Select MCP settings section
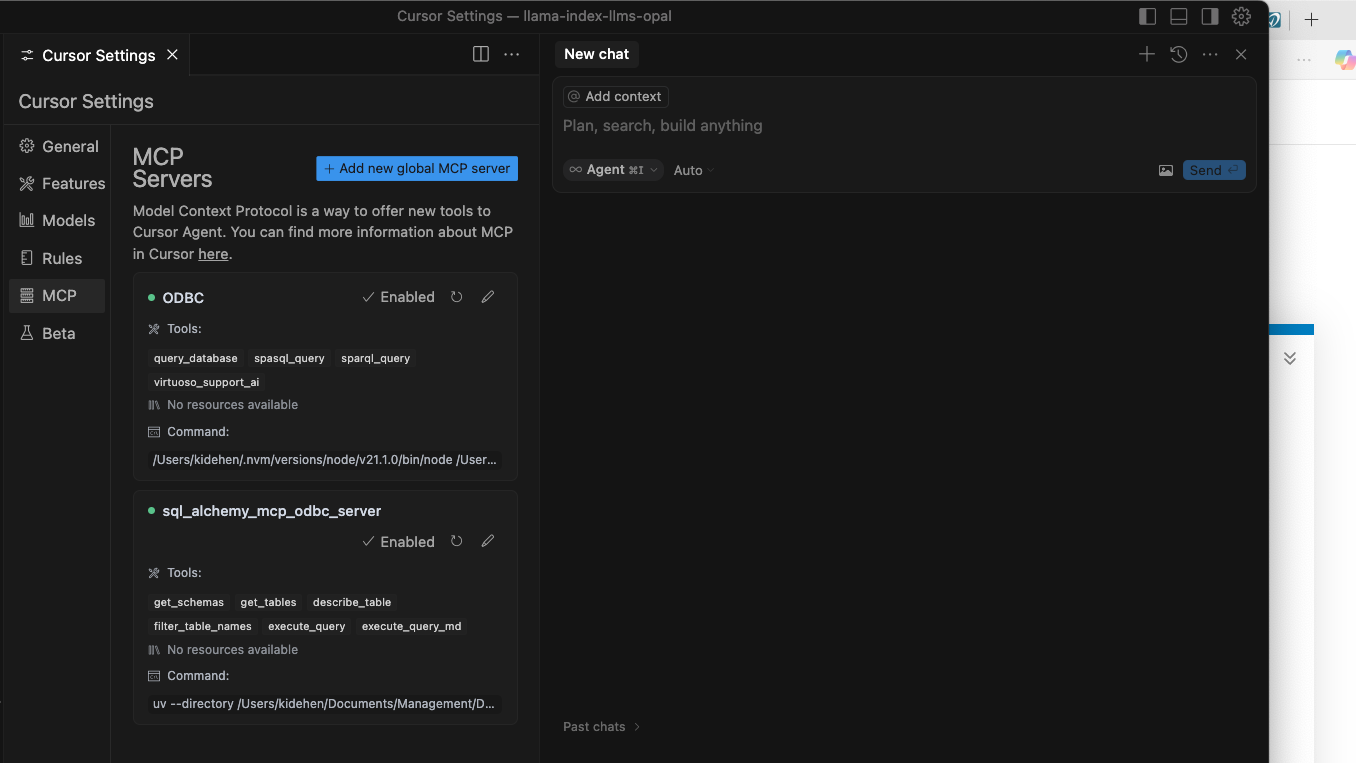This screenshot has height=763, width=1356. click(58, 295)
